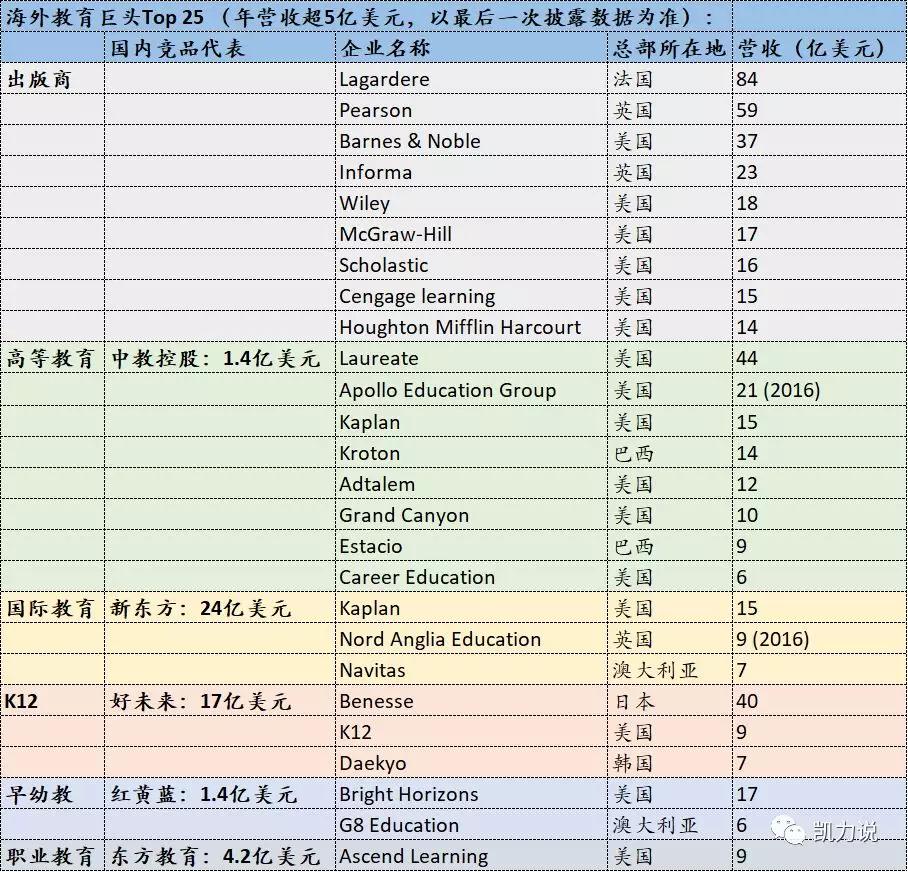Click 日本 in the Benesse row
908x872 pixels.
pyautogui.click(x=634, y=701)
